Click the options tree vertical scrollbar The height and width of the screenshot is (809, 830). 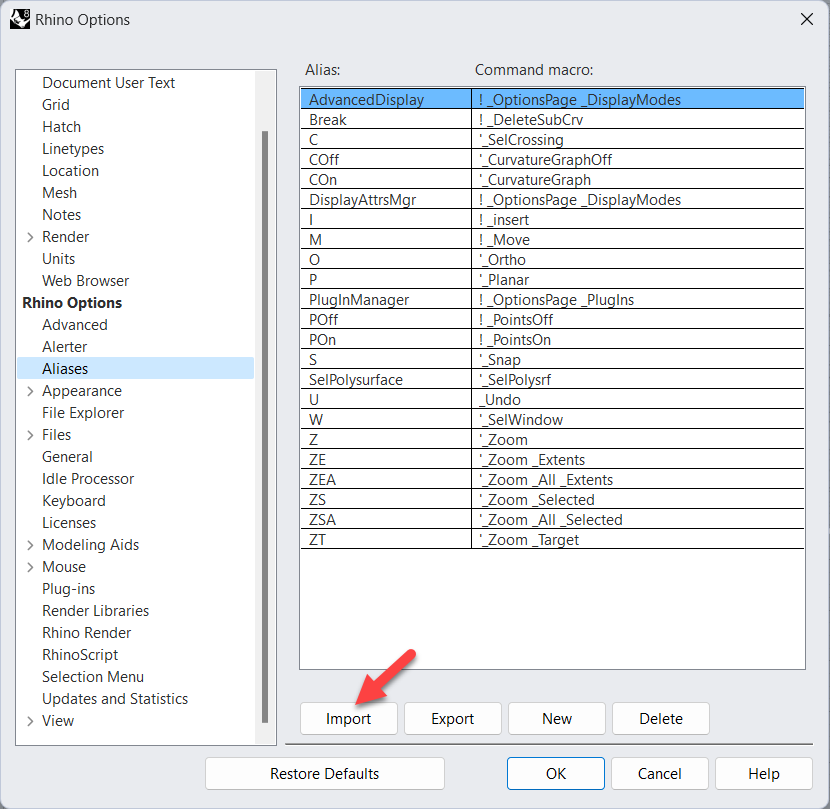coord(265,427)
